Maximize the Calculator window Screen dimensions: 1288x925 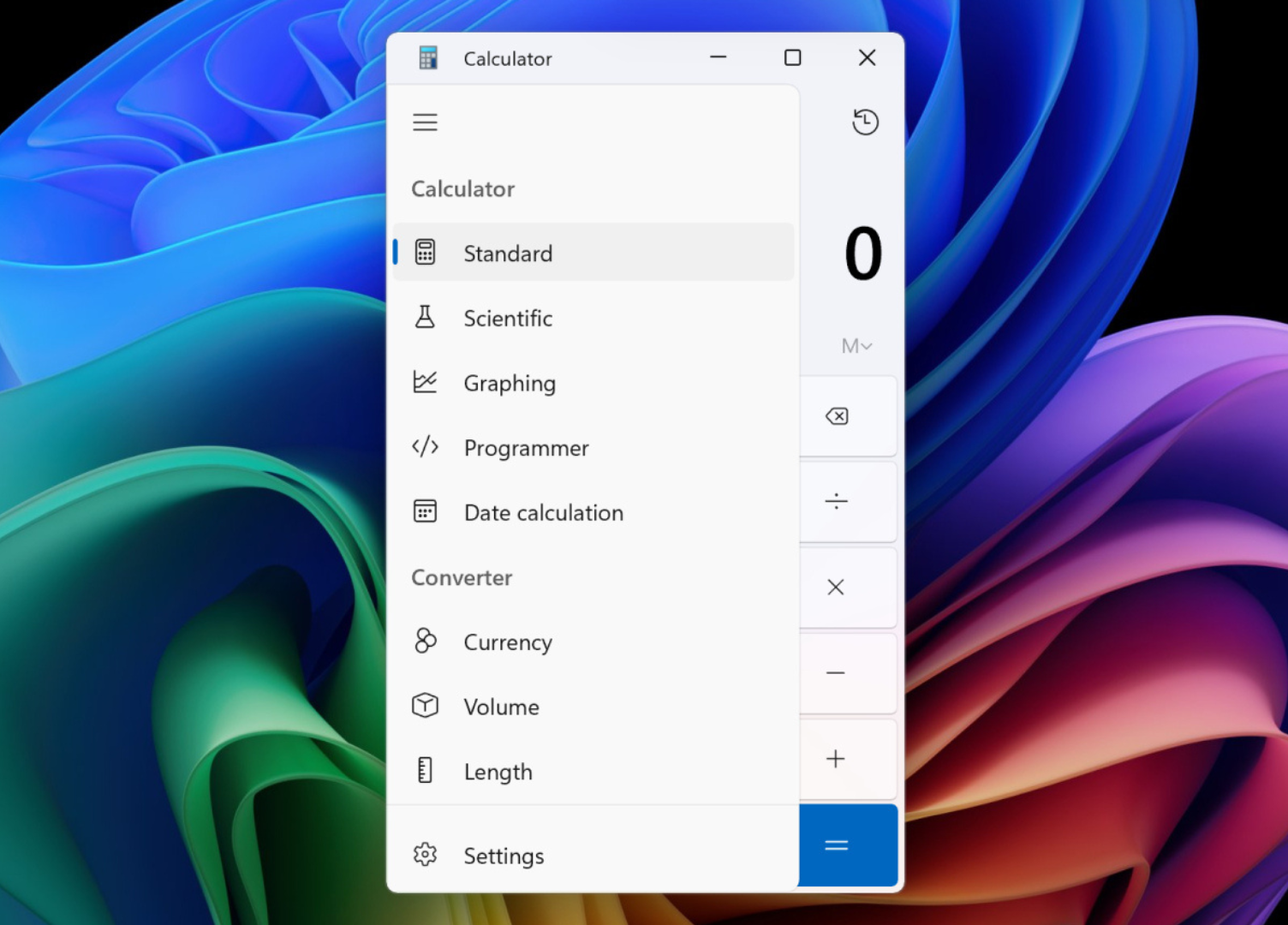793,57
